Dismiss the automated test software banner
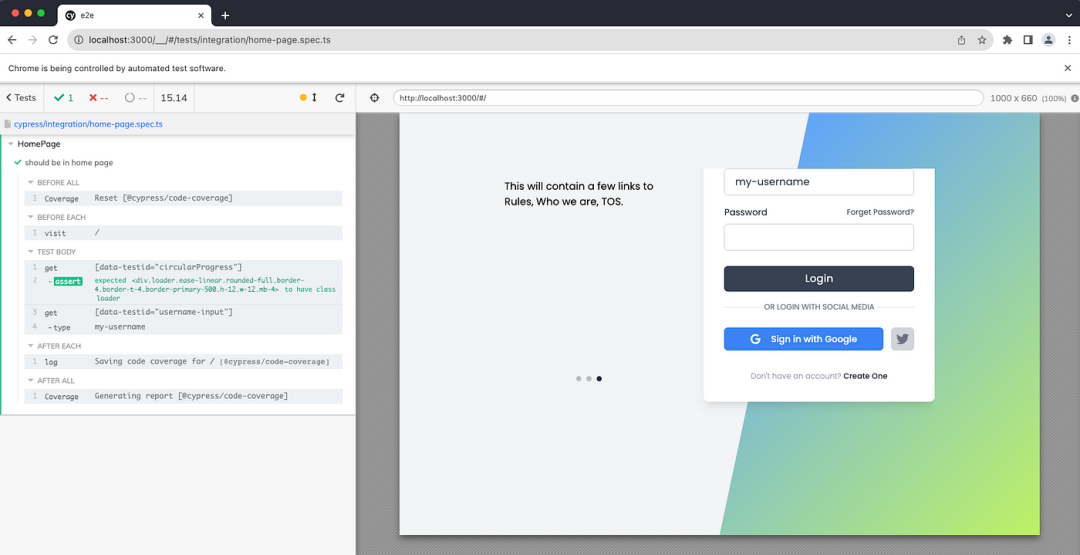Viewport: 1080px width, 555px height. (x=1068, y=68)
